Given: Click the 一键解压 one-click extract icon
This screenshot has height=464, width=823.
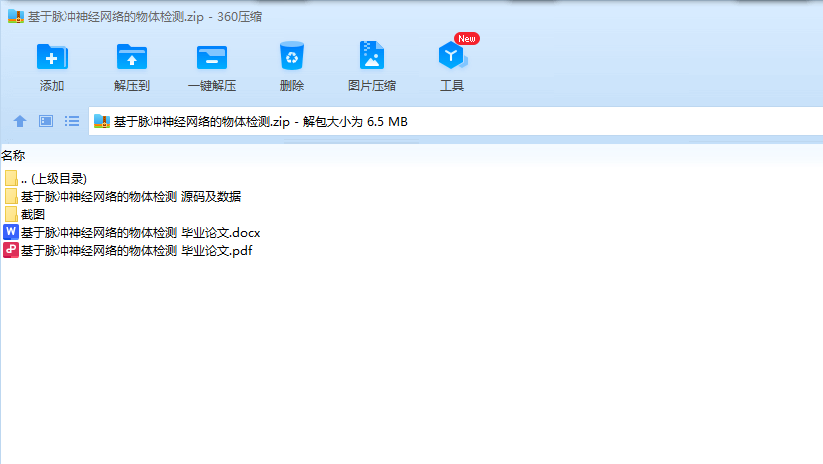Looking at the screenshot, I should click(x=212, y=57).
